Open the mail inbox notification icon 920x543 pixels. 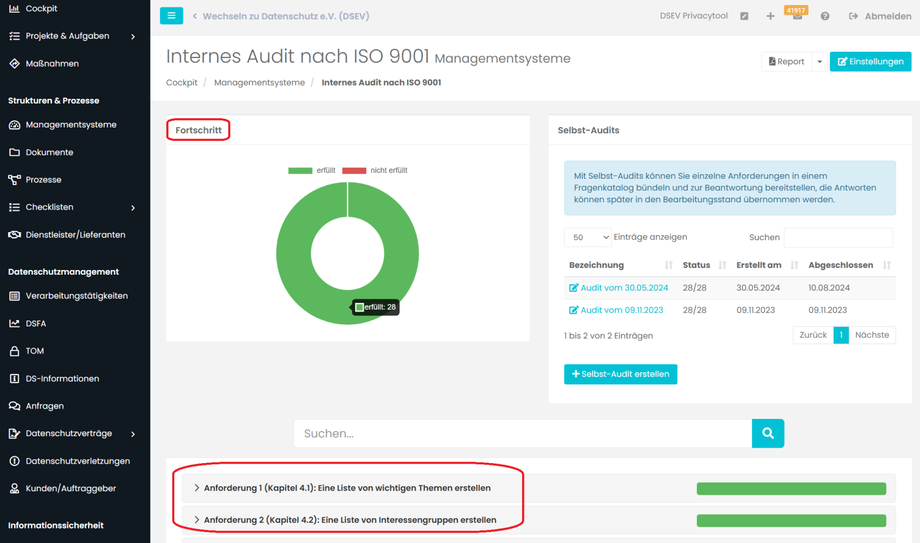point(797,17)
